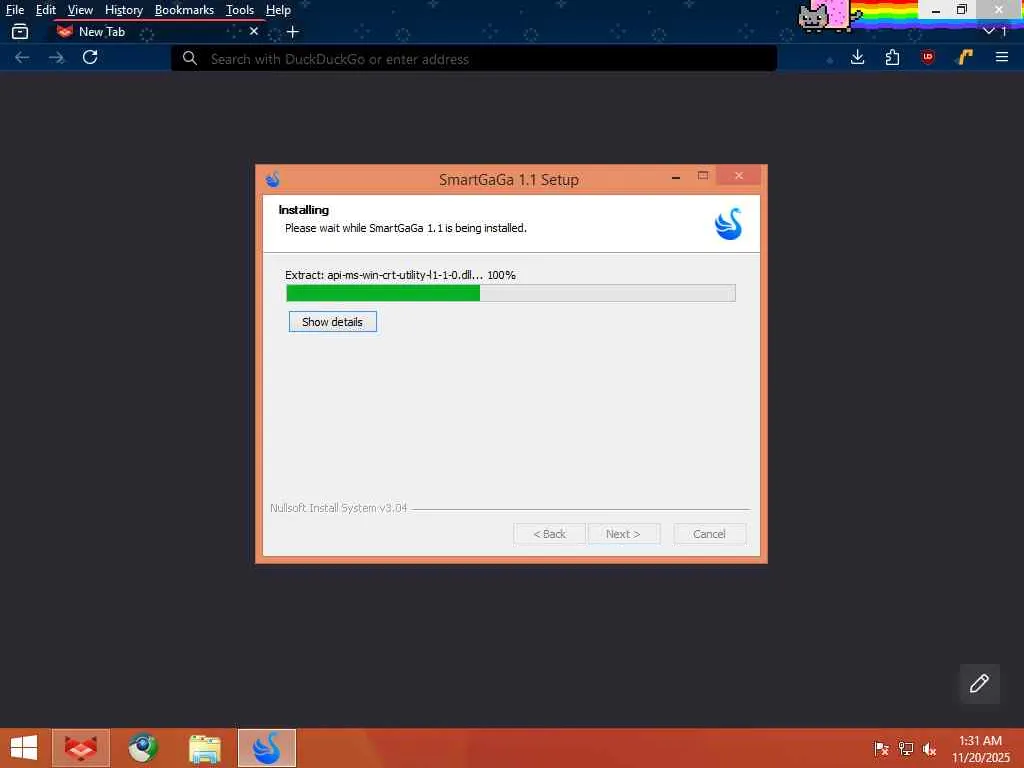
Task: Click Cancel in the SmartGaGa setup
Action: [x=709, y=534]
